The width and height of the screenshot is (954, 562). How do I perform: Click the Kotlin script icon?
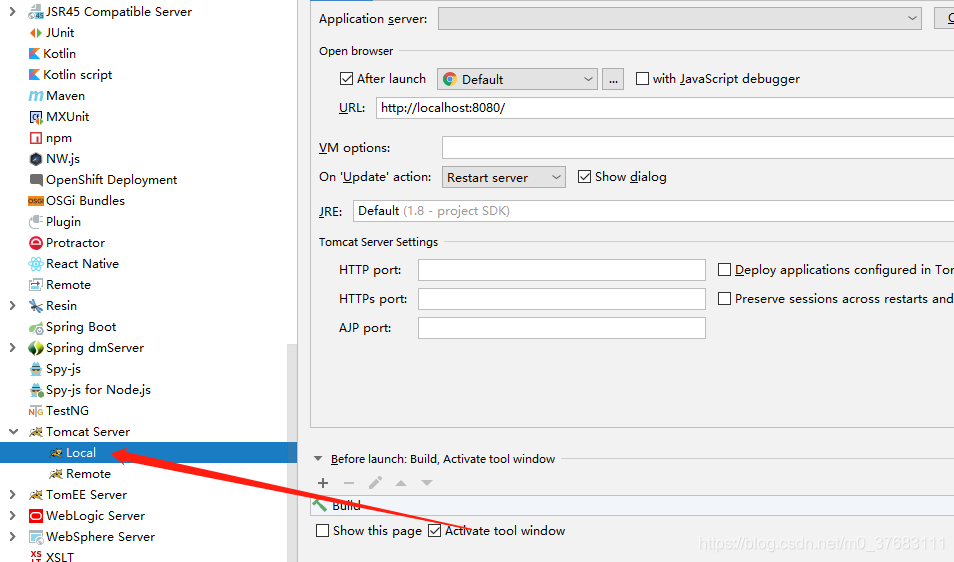click(35, 75)
